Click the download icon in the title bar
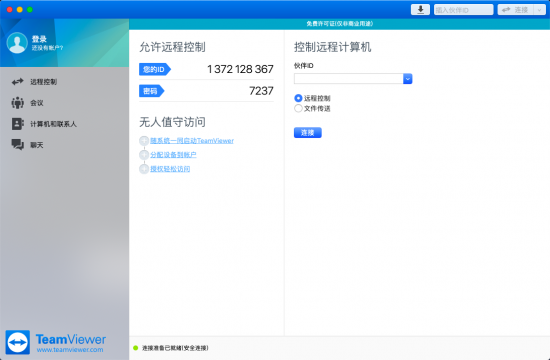The height and width of the screenshot is (360, 550). 420,9
